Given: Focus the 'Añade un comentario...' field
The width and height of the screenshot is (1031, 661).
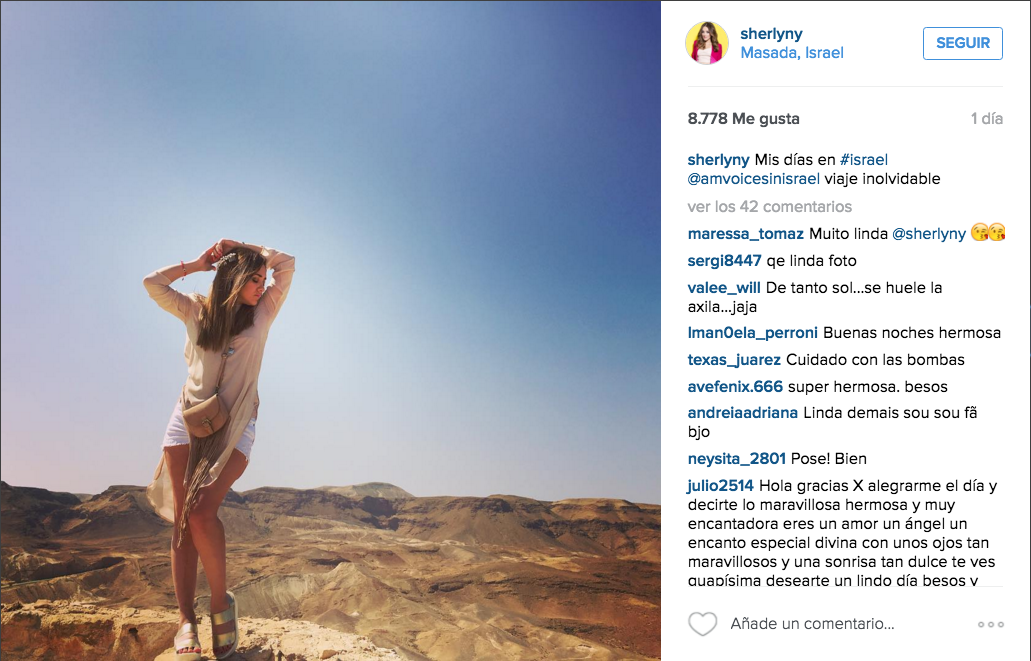Looking at the screenshot, I should (812, 624).
